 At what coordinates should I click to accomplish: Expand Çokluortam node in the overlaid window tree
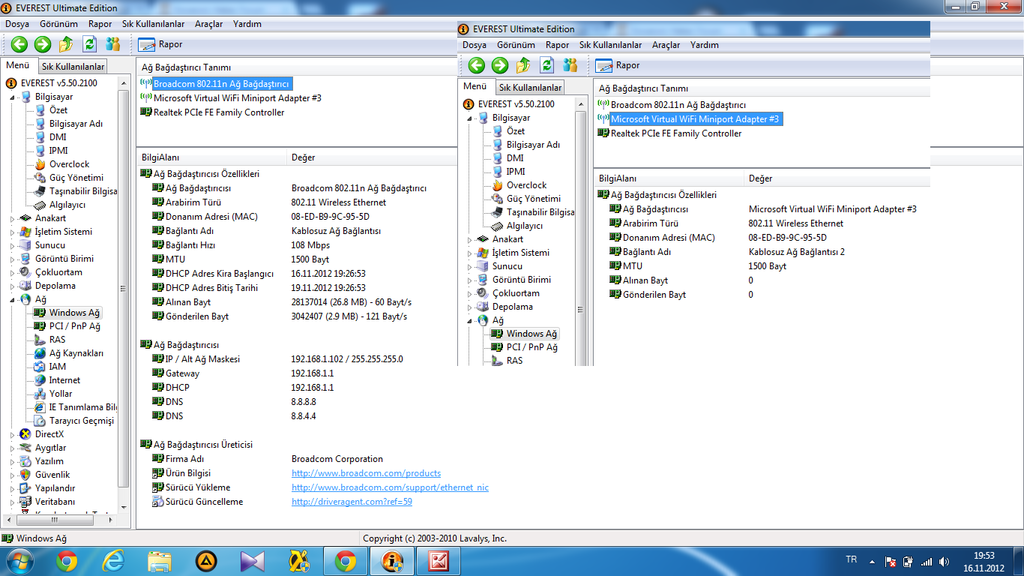tap(469, 294)
